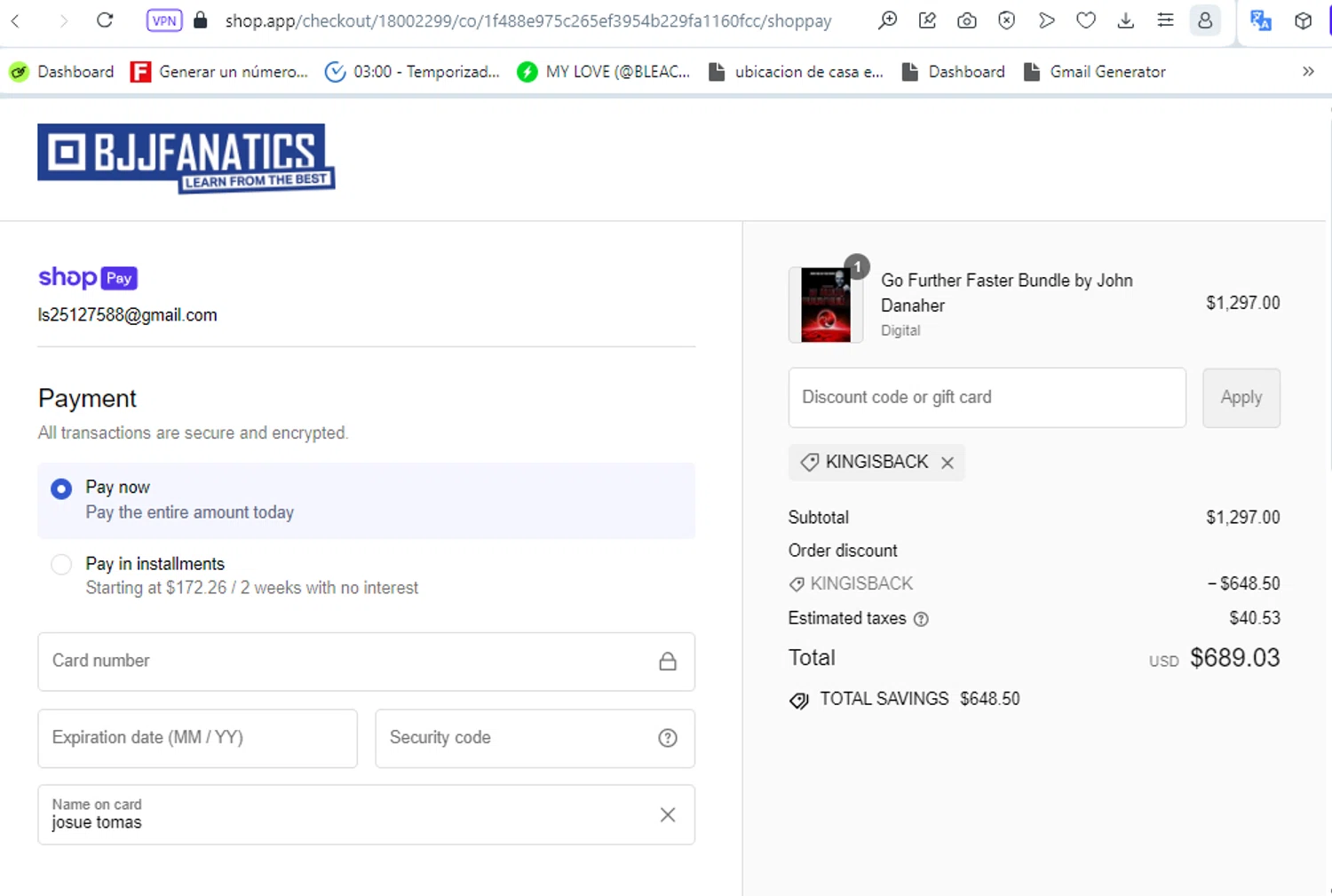Click the Total amount $689.03
Viewport: 1332px width, 896px height.
coord(1234,658)
